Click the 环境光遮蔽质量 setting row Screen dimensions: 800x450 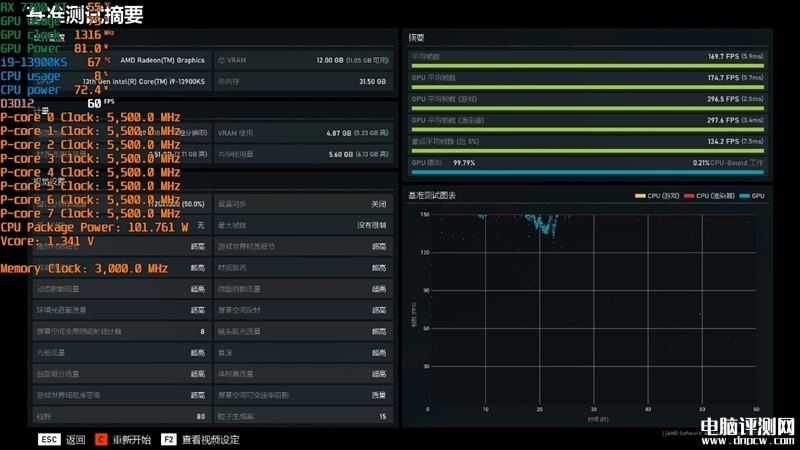pyautogui.click(x=122, y=310)
